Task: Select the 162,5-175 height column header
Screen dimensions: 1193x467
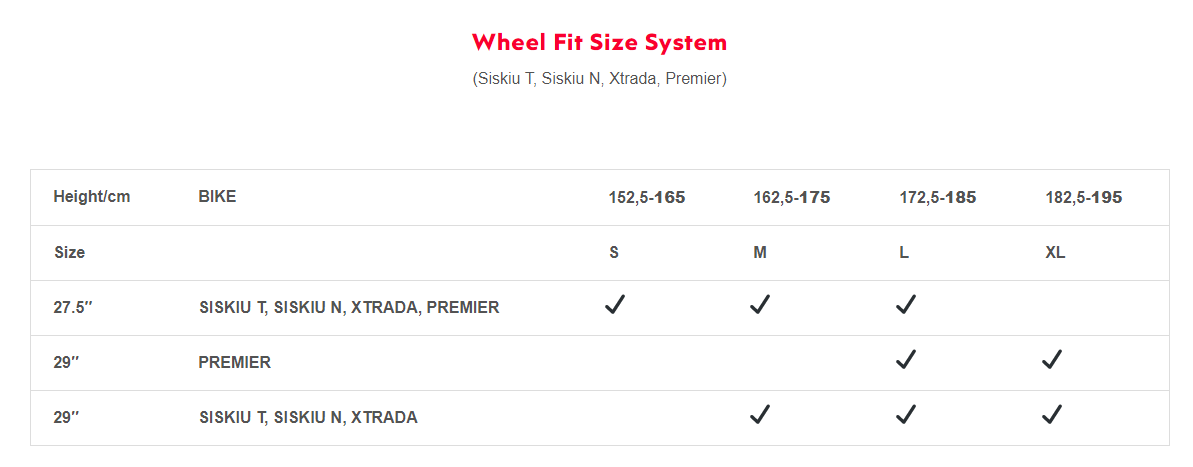Action: pyautogui.click(x=792, y=198)
